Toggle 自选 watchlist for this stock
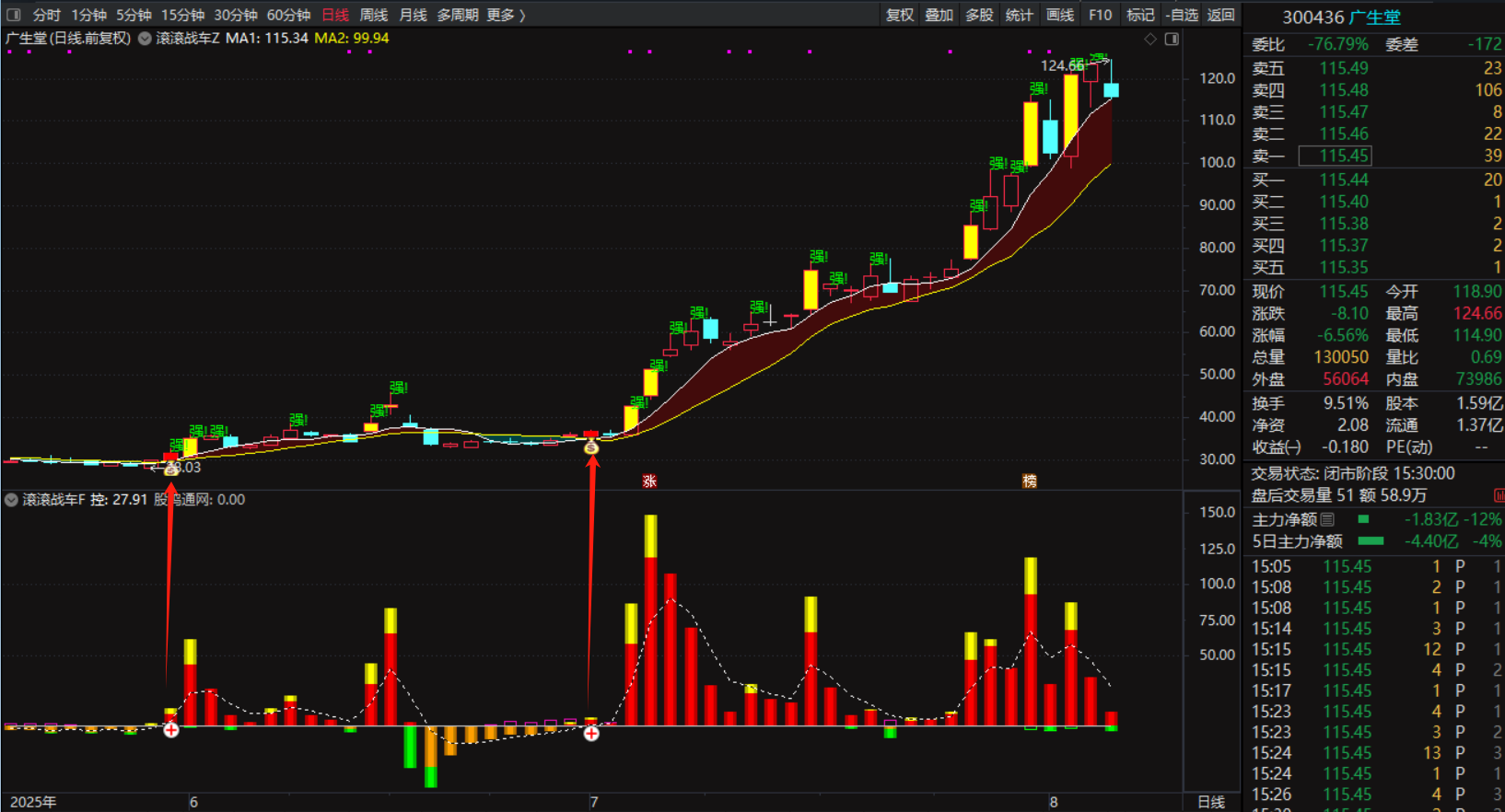 pyautogui.click(x=1182, y=15)
